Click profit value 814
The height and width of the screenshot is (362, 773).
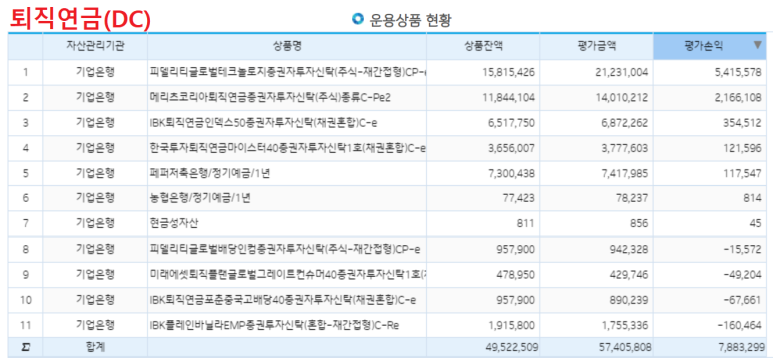(753, 199)
